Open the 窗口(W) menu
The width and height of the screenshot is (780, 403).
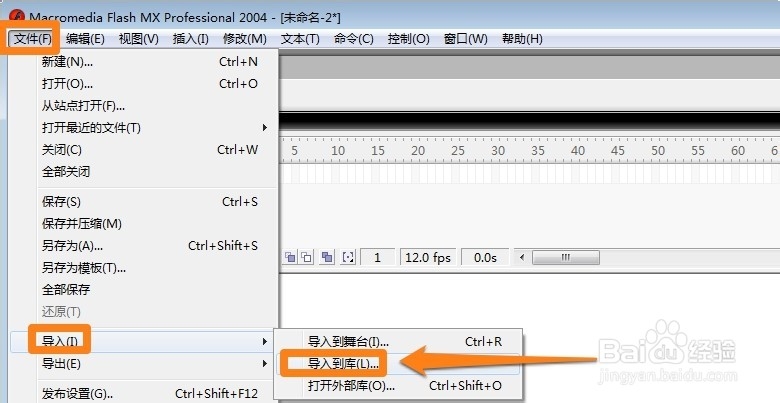(x=466, y=39)
